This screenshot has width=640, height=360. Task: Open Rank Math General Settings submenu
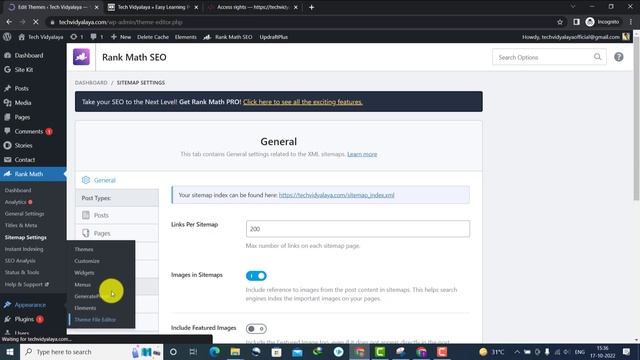(24, 214)
